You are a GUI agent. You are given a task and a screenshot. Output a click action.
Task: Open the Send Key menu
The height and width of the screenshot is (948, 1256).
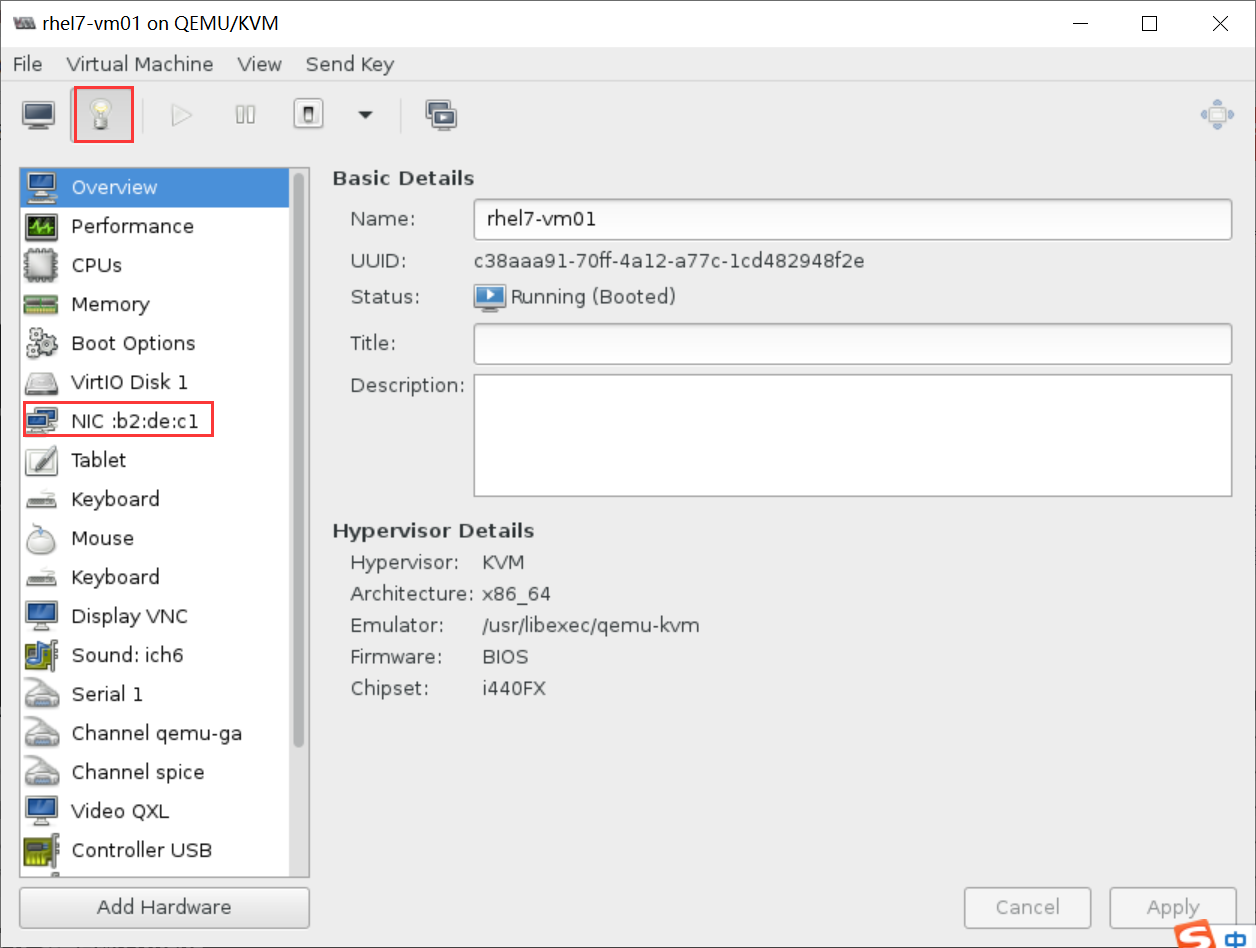(x=349, y=63)
